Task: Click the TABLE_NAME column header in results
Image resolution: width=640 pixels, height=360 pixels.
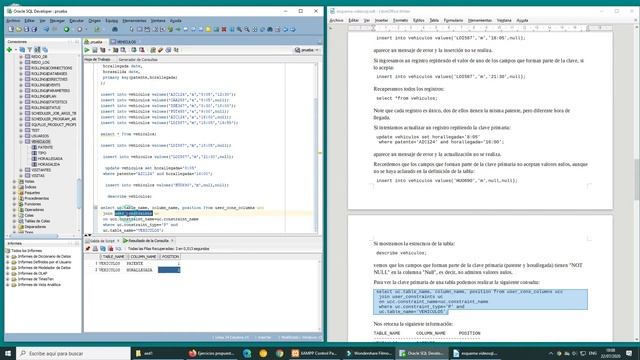Action: (114, 257)
